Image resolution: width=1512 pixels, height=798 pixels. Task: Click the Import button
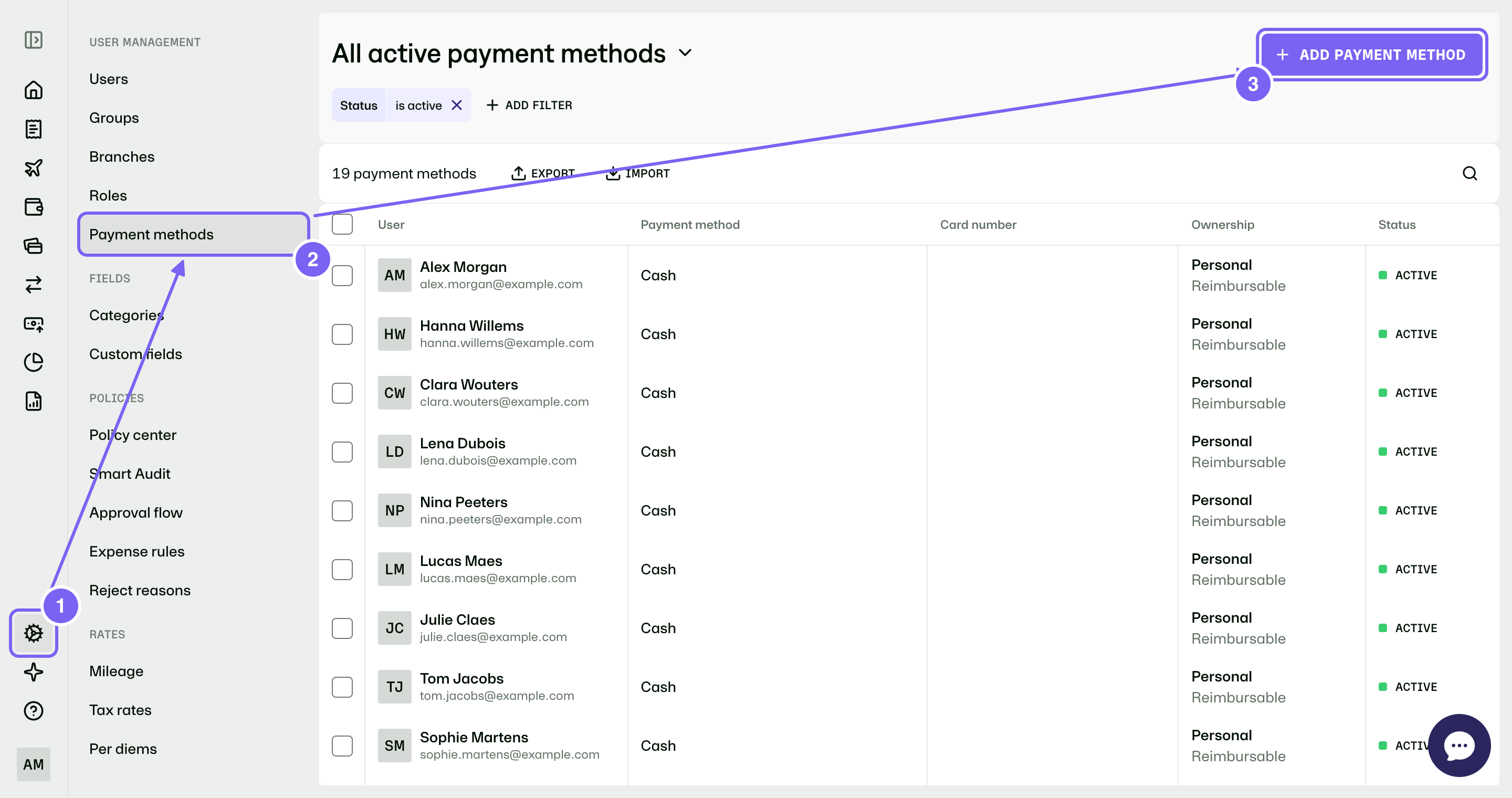click(637, 173)
